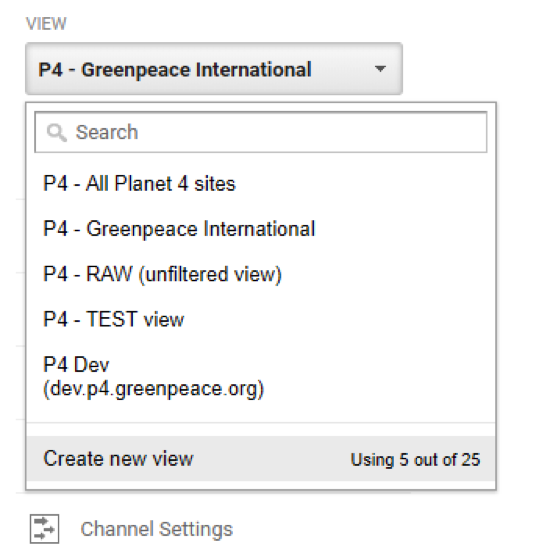Viewport: 540px width, 557px height.
Task: Open Channel Settings link
Action: 157,529
